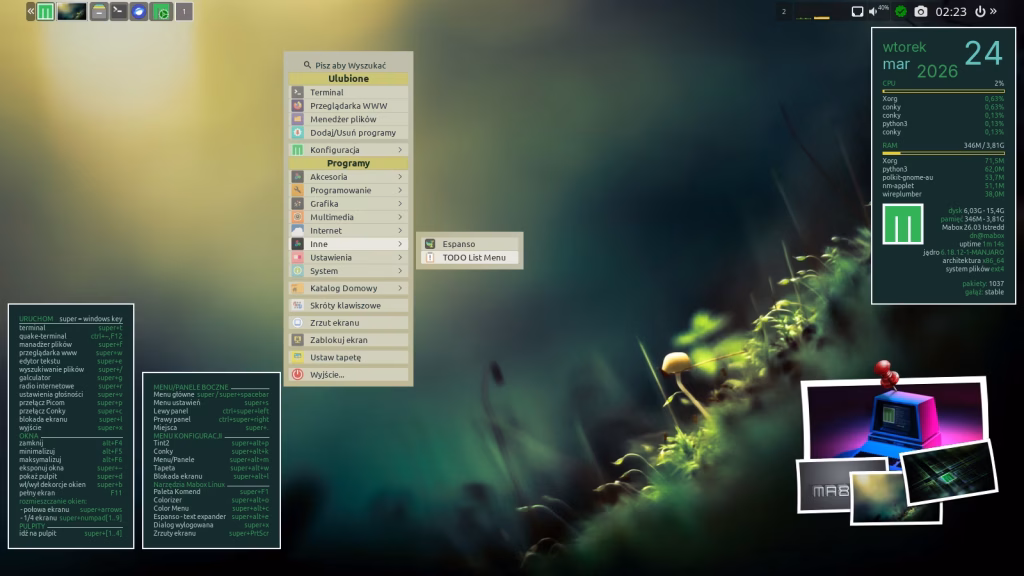Launch the terminal from the top panel
Viewport: 1024px width, 576px height.
point(118,12)
